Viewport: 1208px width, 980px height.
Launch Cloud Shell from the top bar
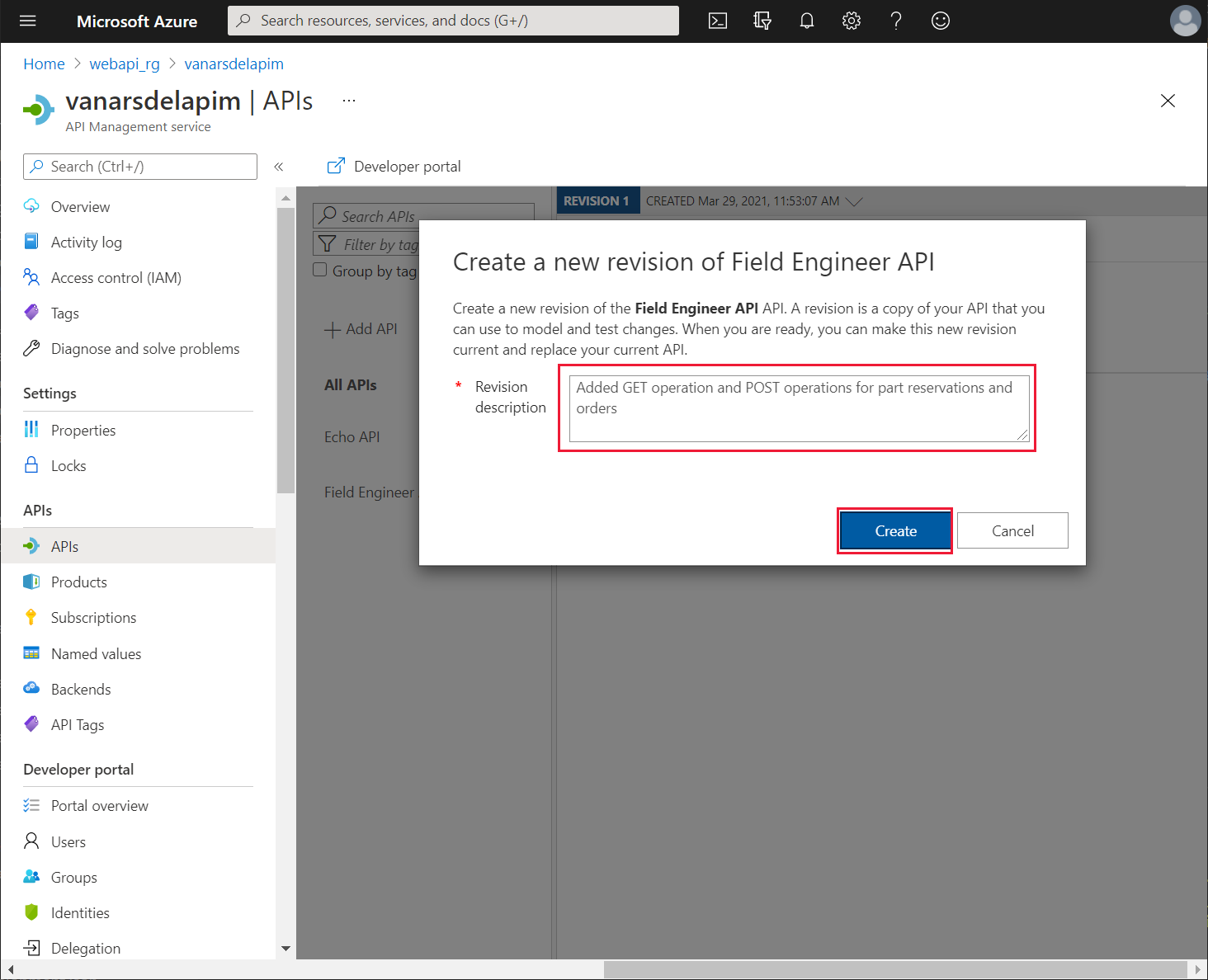pos(718,21)
